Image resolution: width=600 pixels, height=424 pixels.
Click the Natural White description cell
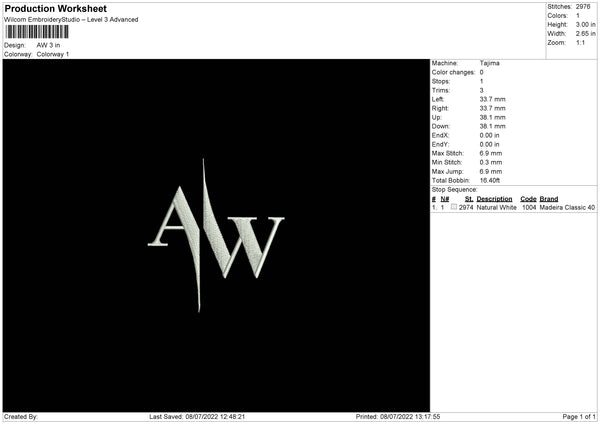[x=497, y=207]
